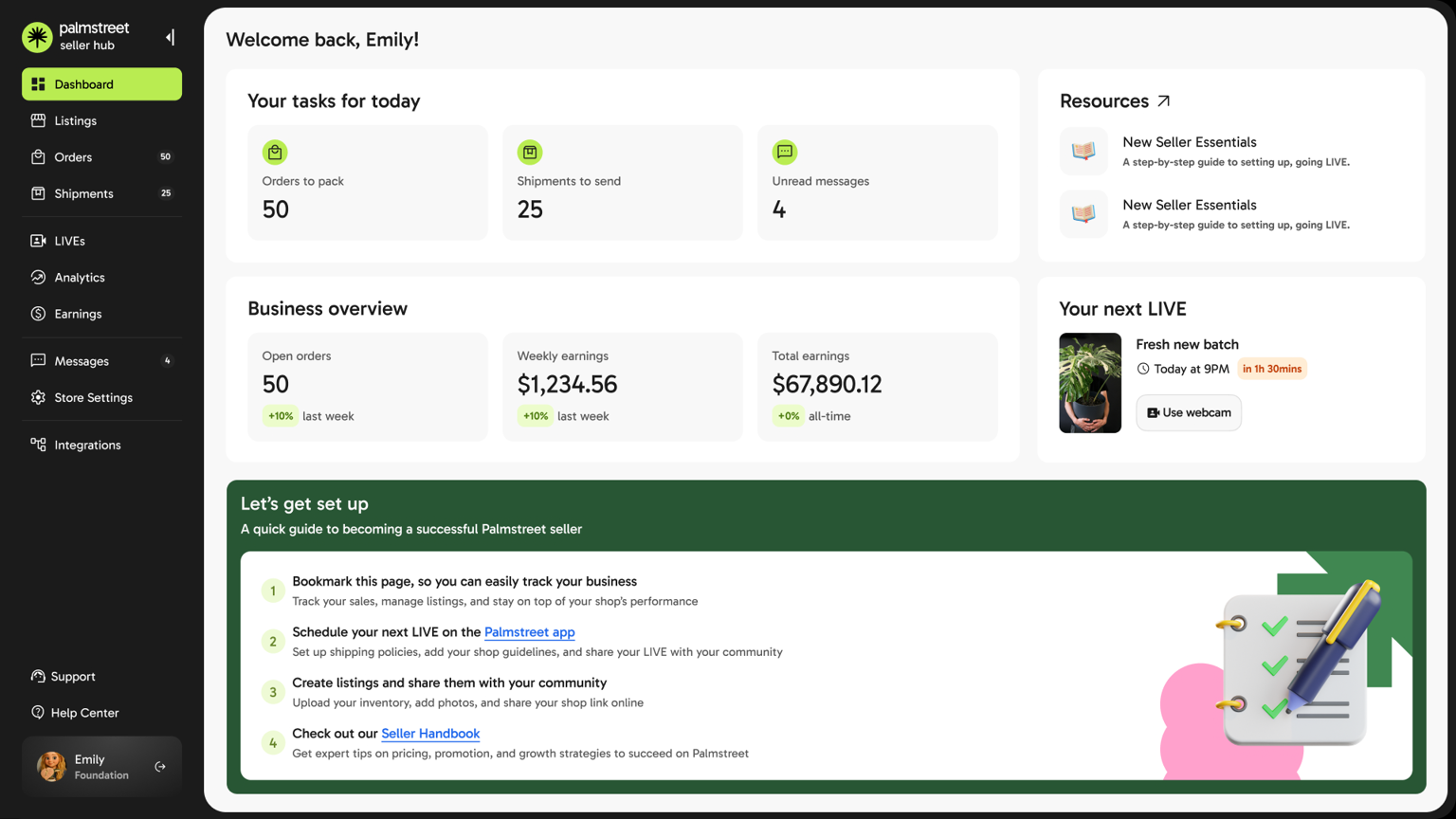Click the Support headset icon
Image resolution: width=1456 pixels, height=819 pixels.
pyautogui.click(x=38, y=677)
